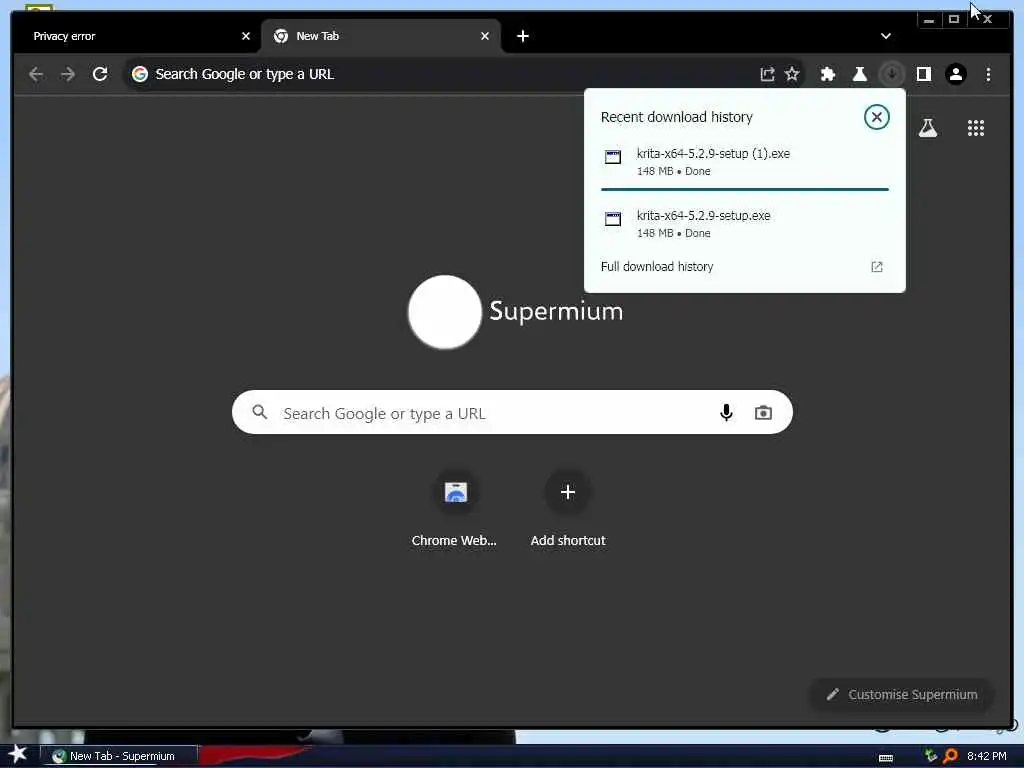The height and width of the screenshot is (768, 1024).
Task: Open the three-dot browser menu
Action: pyautogui.click(x=988, y=74)
